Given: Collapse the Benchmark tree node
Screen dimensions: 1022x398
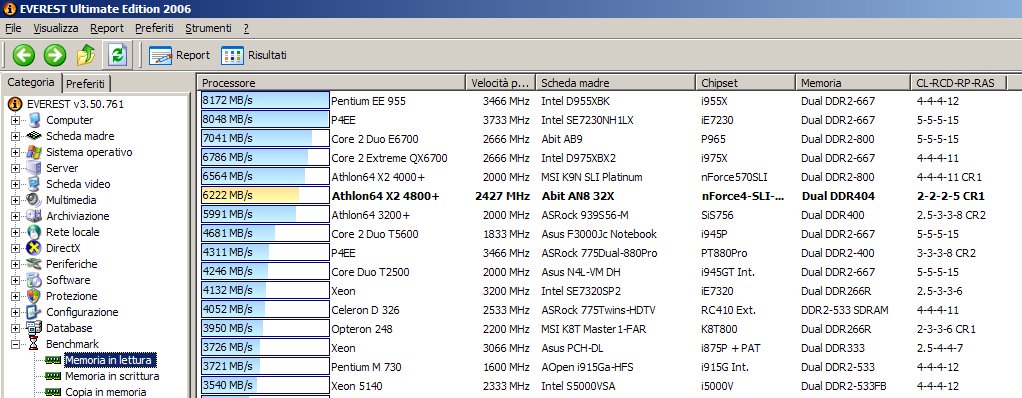Looking at the screenshot, I should coord(16,344).
